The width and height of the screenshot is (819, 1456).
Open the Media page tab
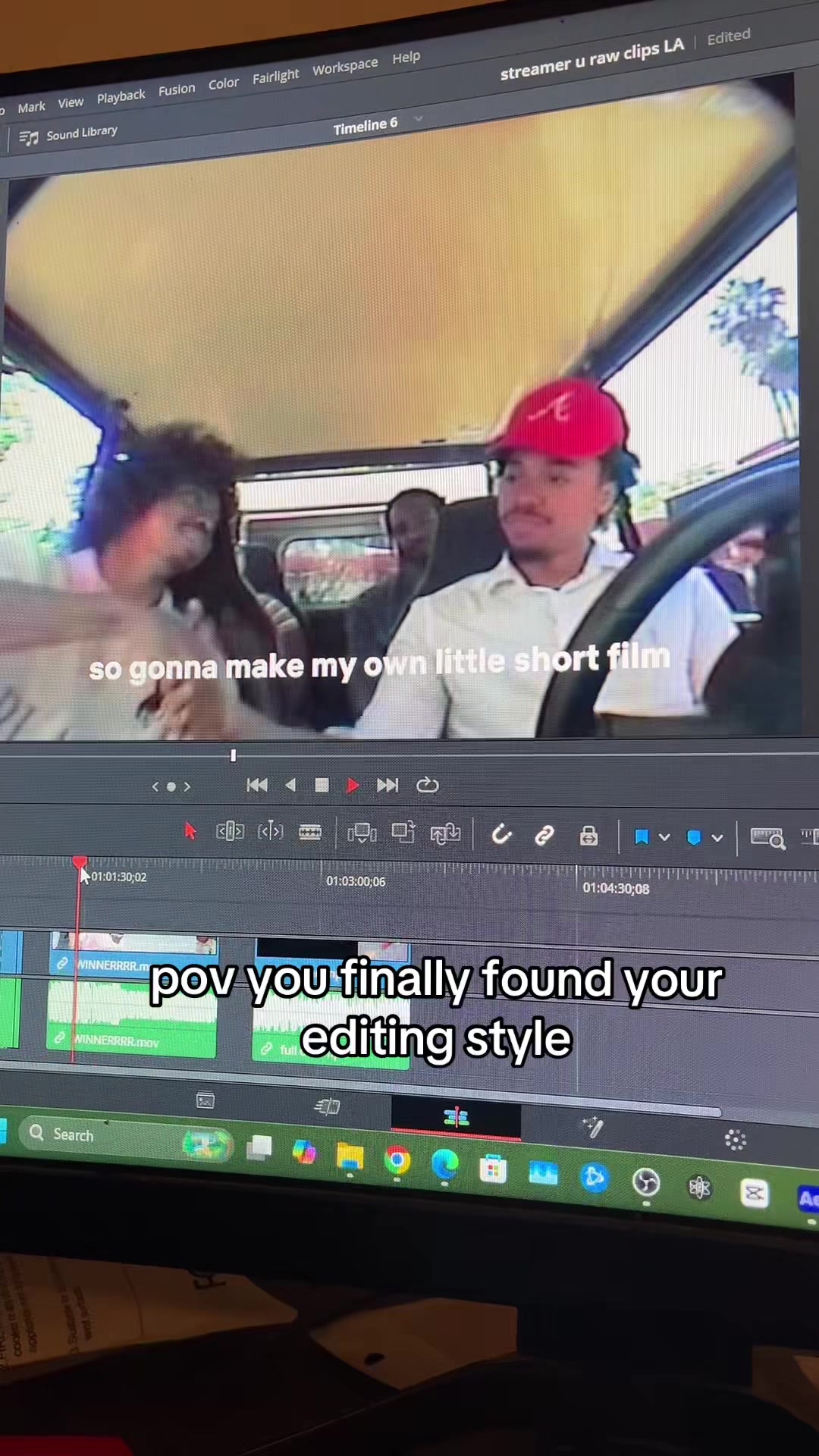coord(206,1100)
